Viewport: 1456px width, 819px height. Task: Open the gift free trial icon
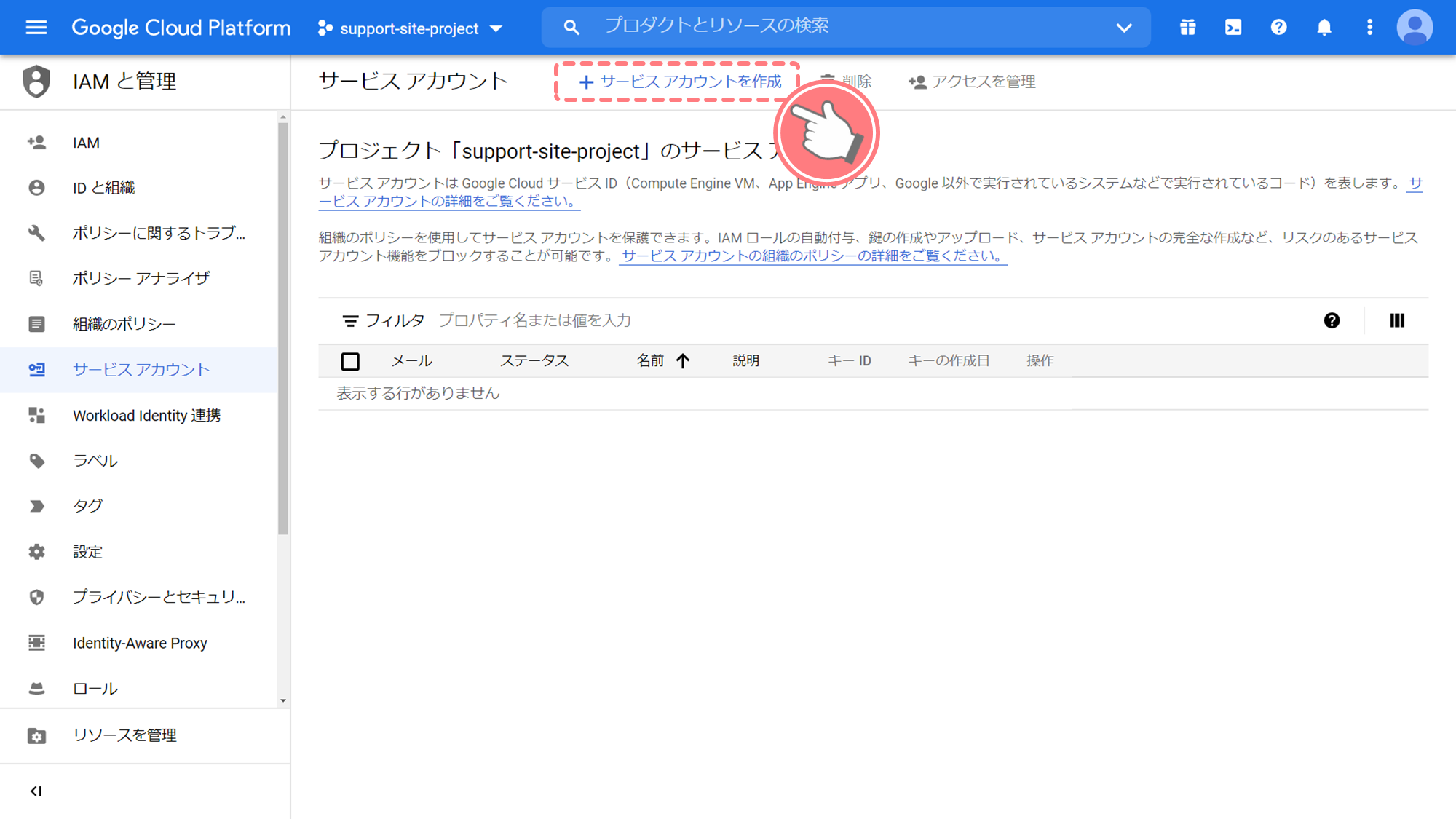pos(1187,28)
